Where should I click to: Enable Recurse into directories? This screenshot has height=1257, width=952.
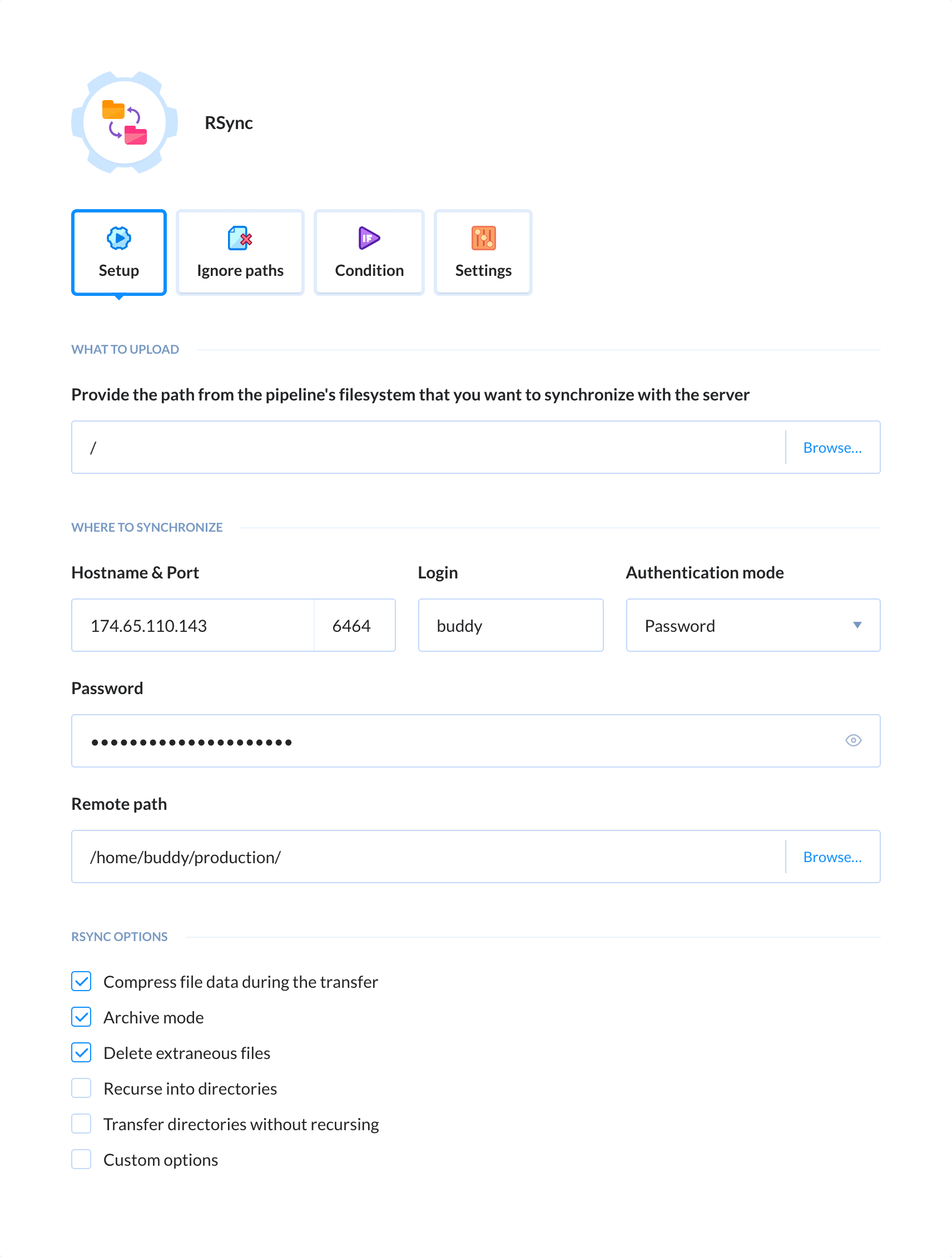(x=81, y=1088)
